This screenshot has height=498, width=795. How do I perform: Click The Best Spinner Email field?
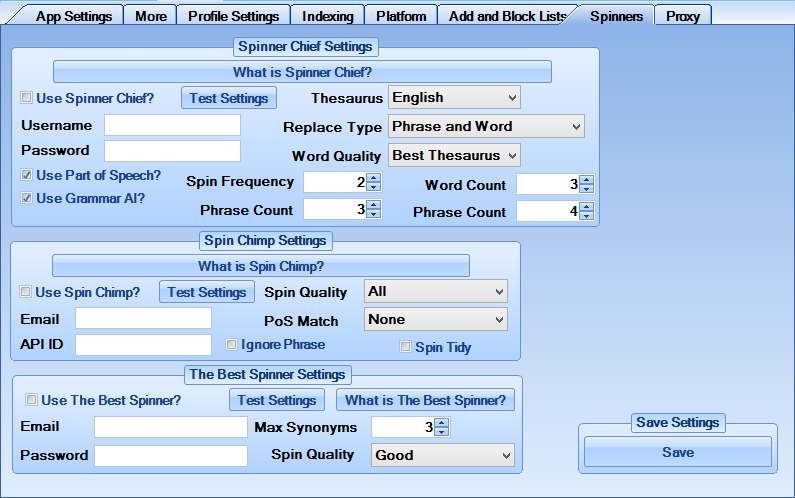[171, 427]
